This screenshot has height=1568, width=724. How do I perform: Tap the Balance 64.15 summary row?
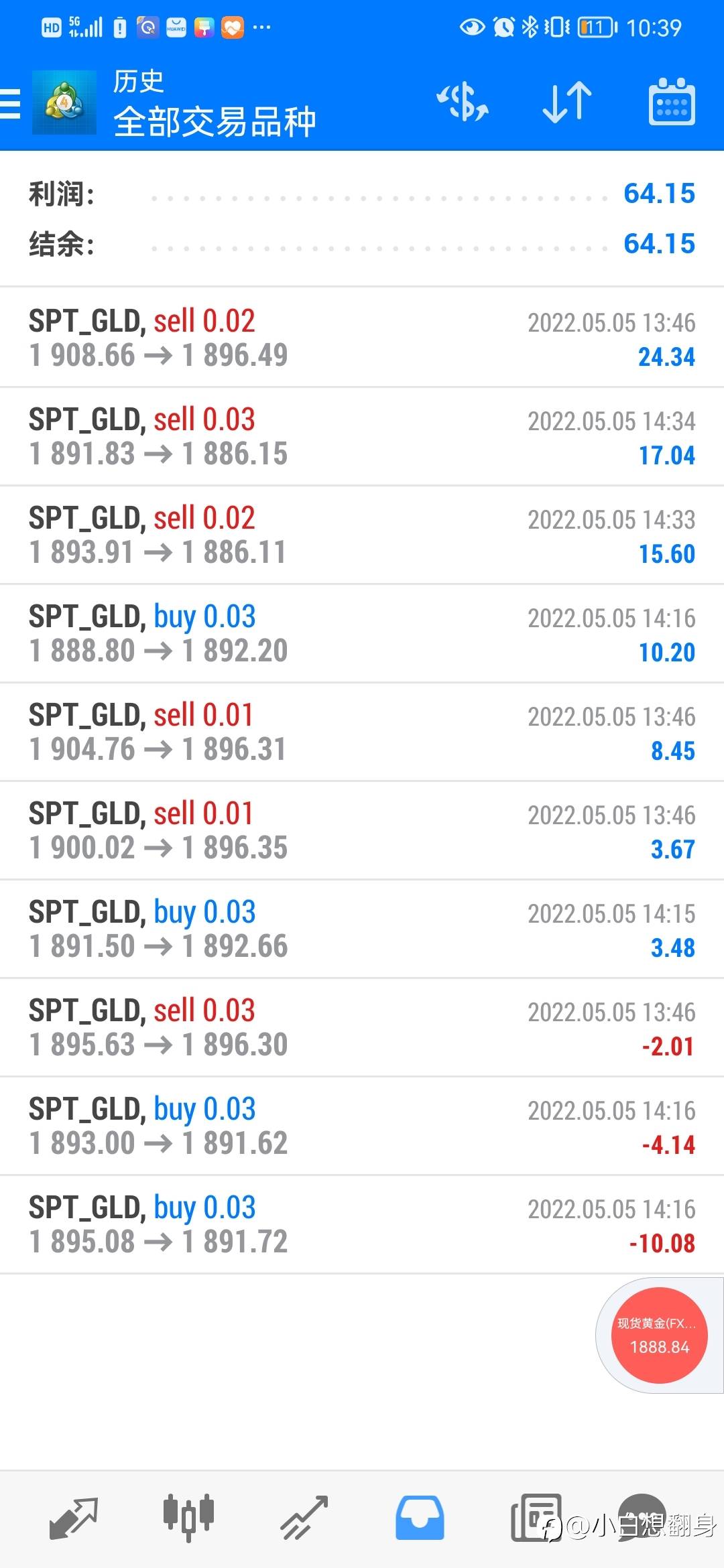362,244
